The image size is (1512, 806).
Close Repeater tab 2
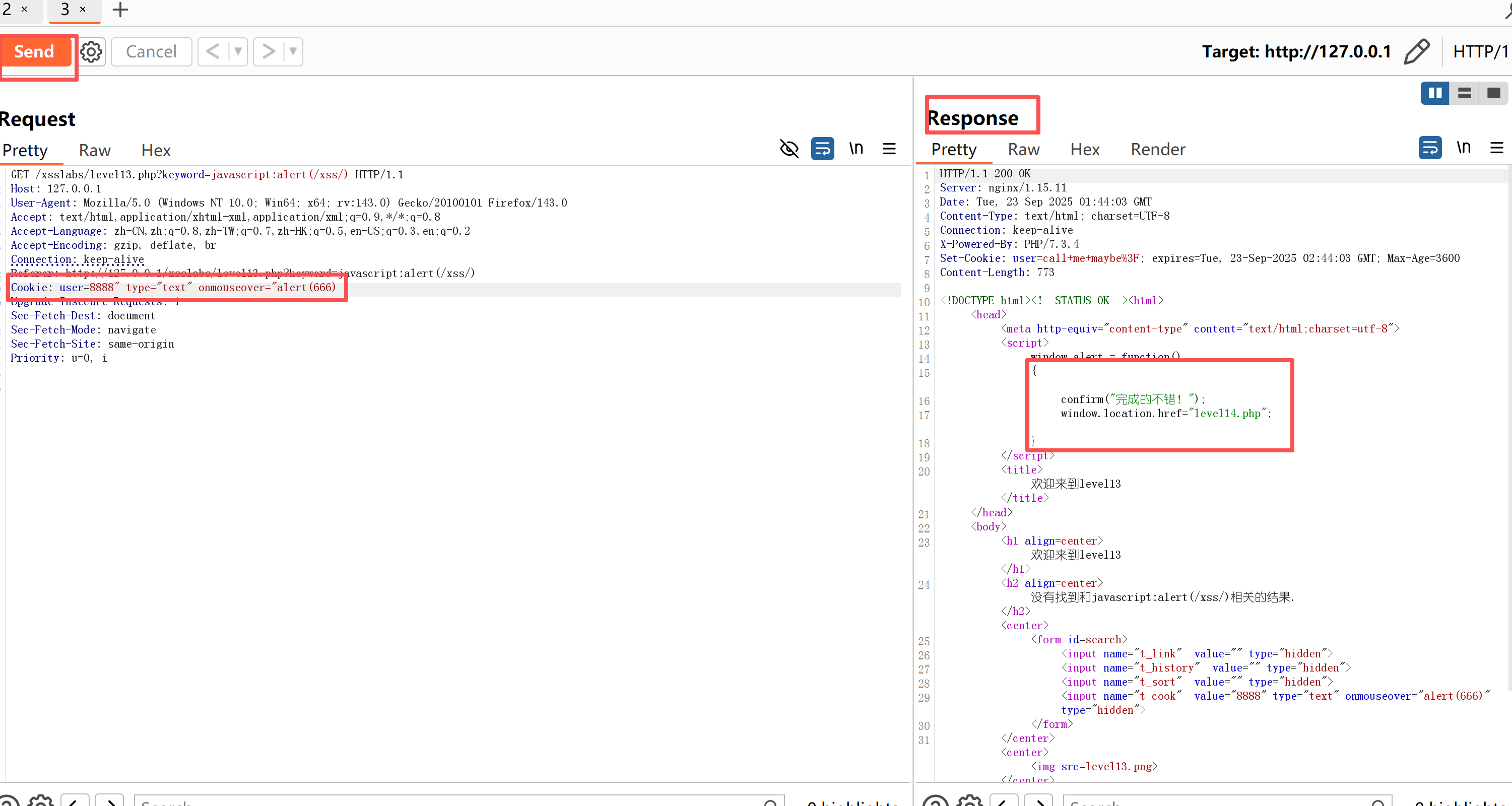(x=24, y=10)
